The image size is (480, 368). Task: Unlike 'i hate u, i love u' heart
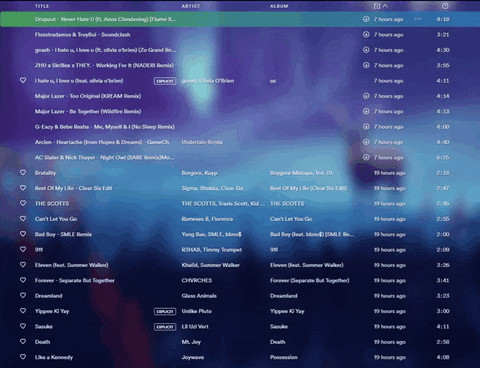[x=23, y=80]
